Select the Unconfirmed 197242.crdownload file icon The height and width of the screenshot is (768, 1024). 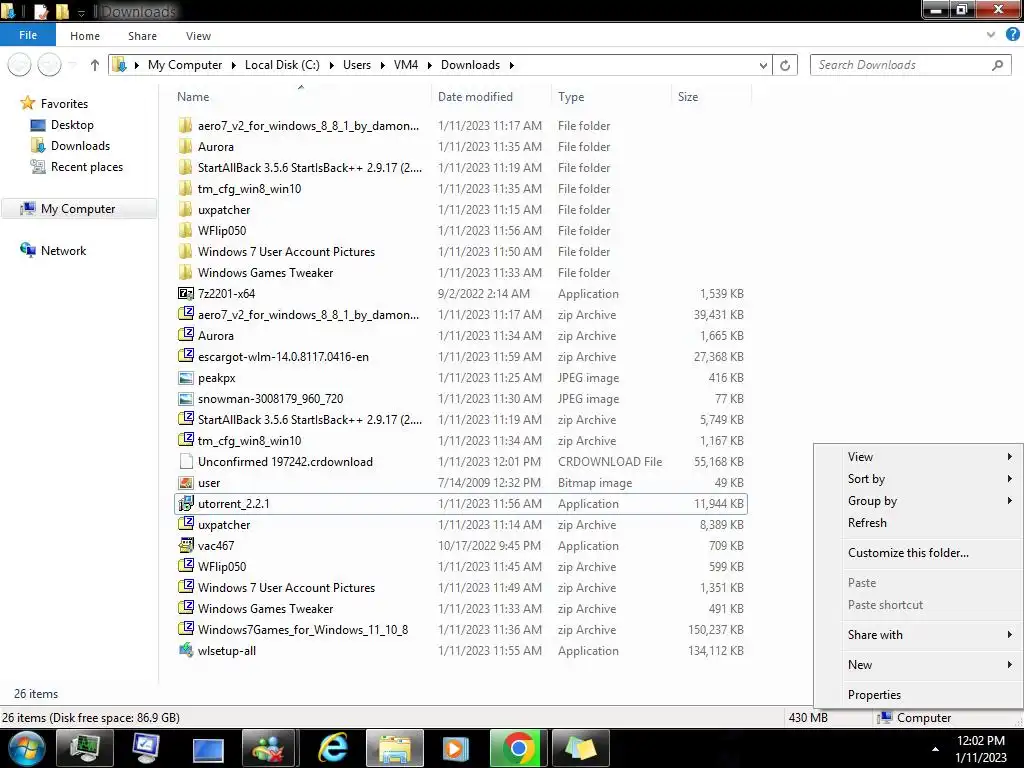pos(186,462)
